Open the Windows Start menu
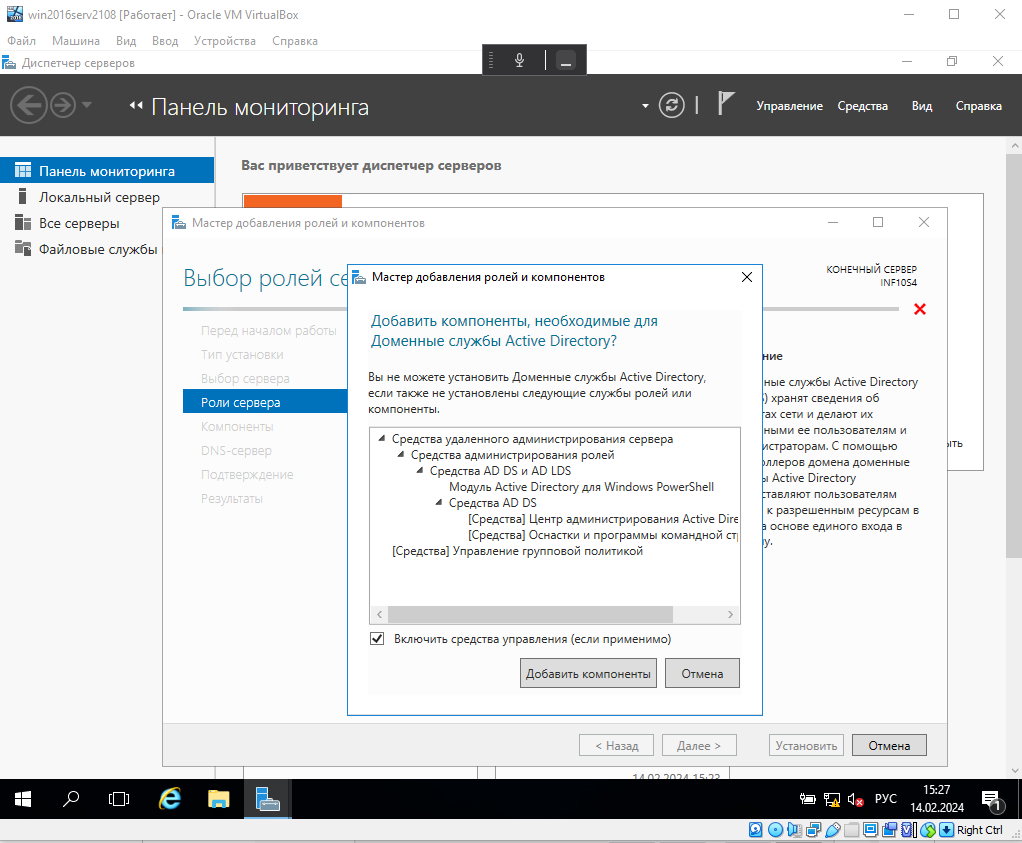Screen dimensions: 1022x843 [x=23, y=799]
